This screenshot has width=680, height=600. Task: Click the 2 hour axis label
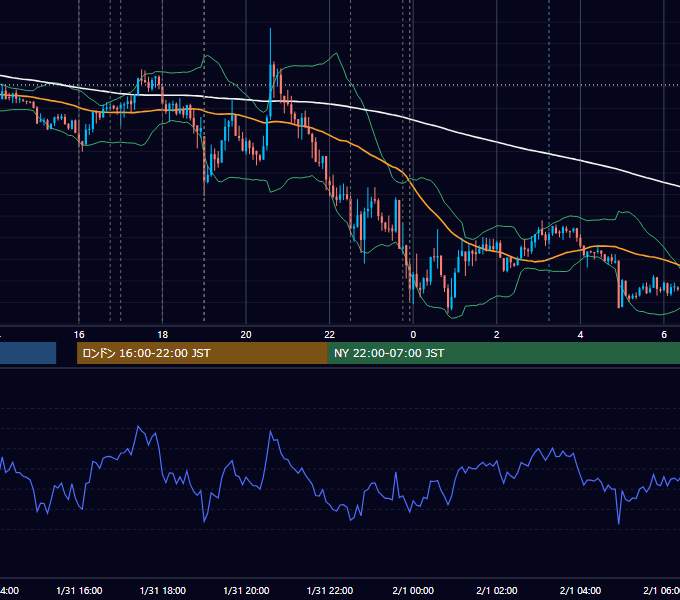pos(497,335)
